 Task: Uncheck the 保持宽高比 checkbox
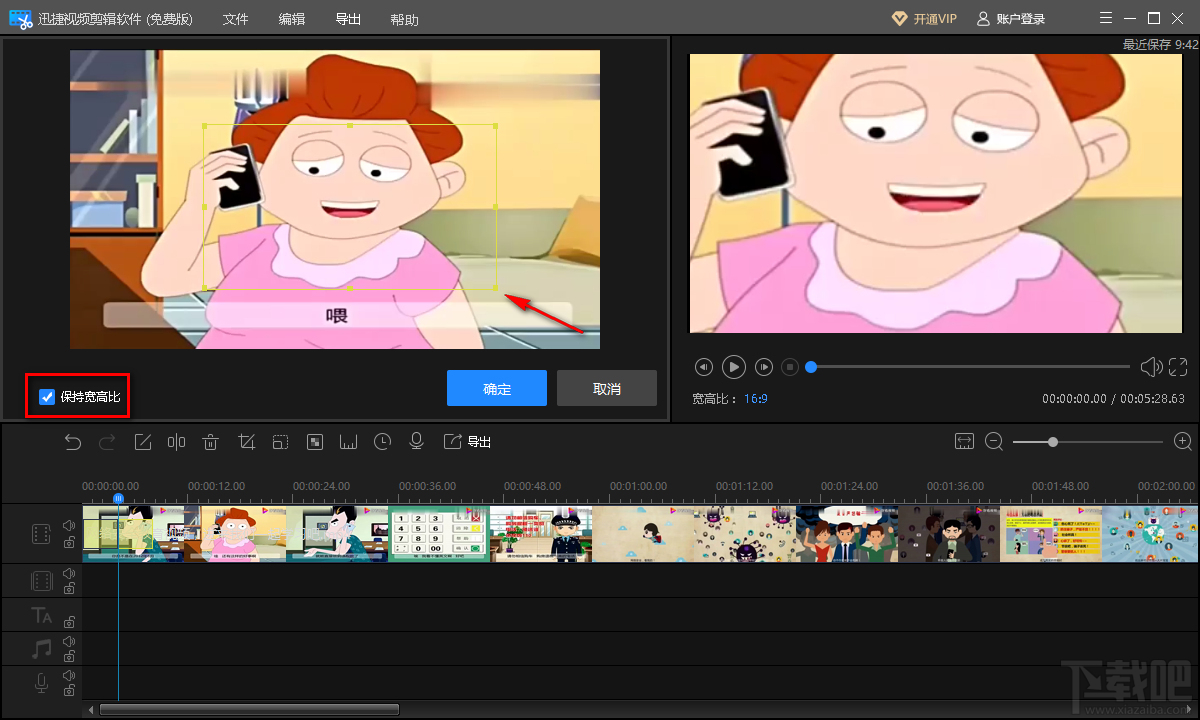pyautogui.click(x=47, y=397)
